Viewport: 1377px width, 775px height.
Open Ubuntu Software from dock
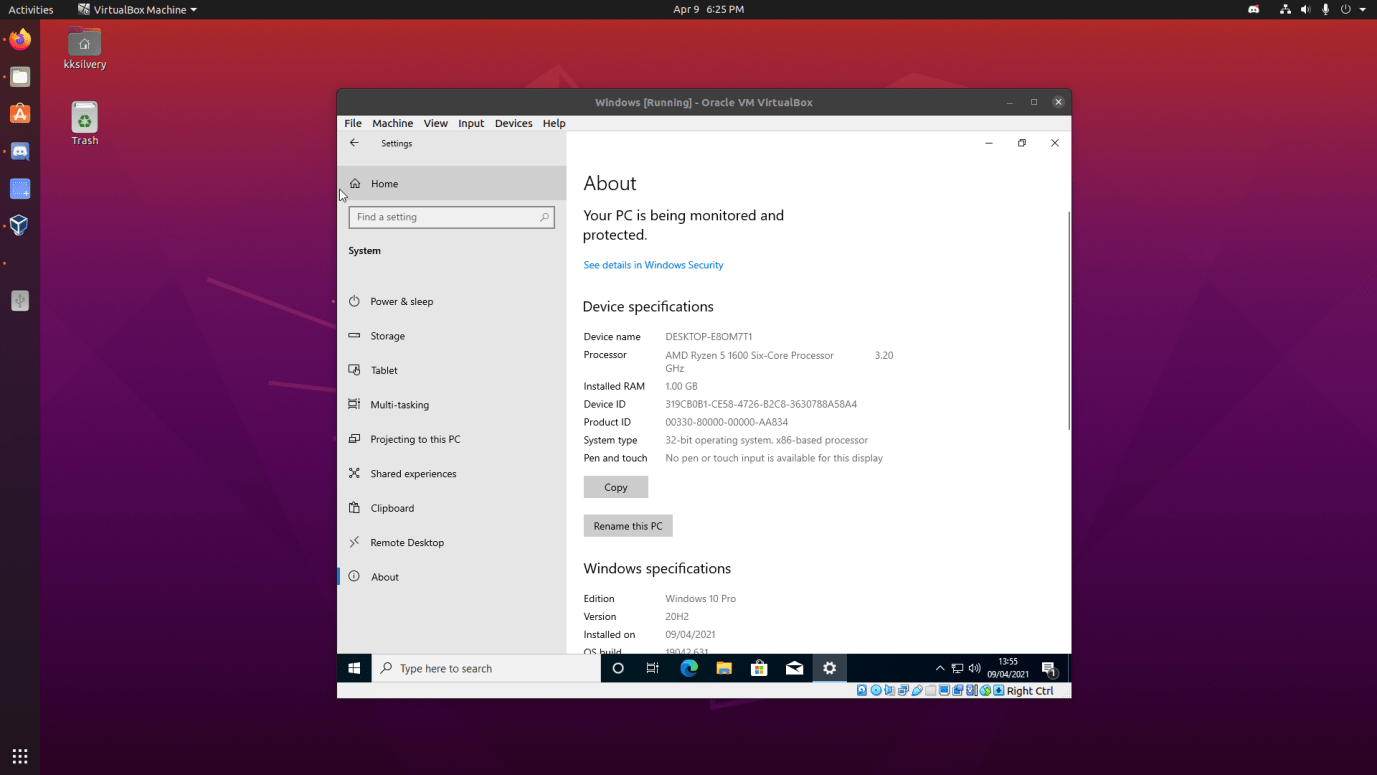point(20,114)
